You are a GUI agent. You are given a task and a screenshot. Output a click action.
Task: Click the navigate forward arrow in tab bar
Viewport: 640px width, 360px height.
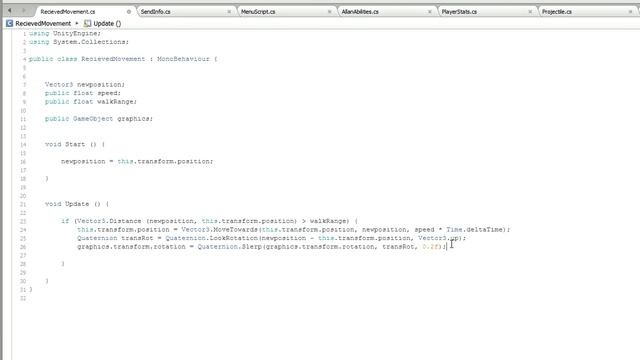point(24,11)
